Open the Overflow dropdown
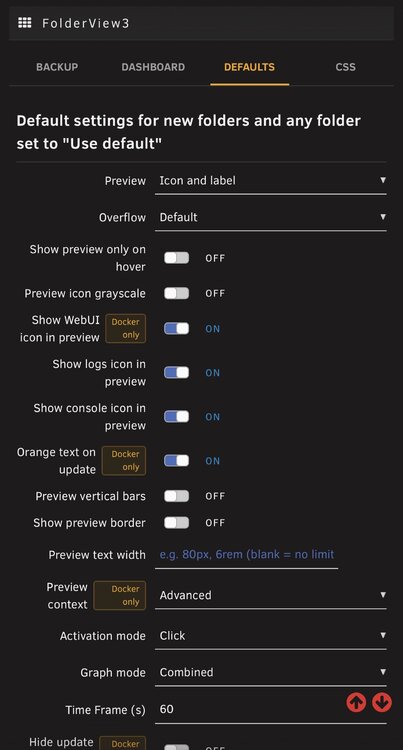 (x=271, y=218)
